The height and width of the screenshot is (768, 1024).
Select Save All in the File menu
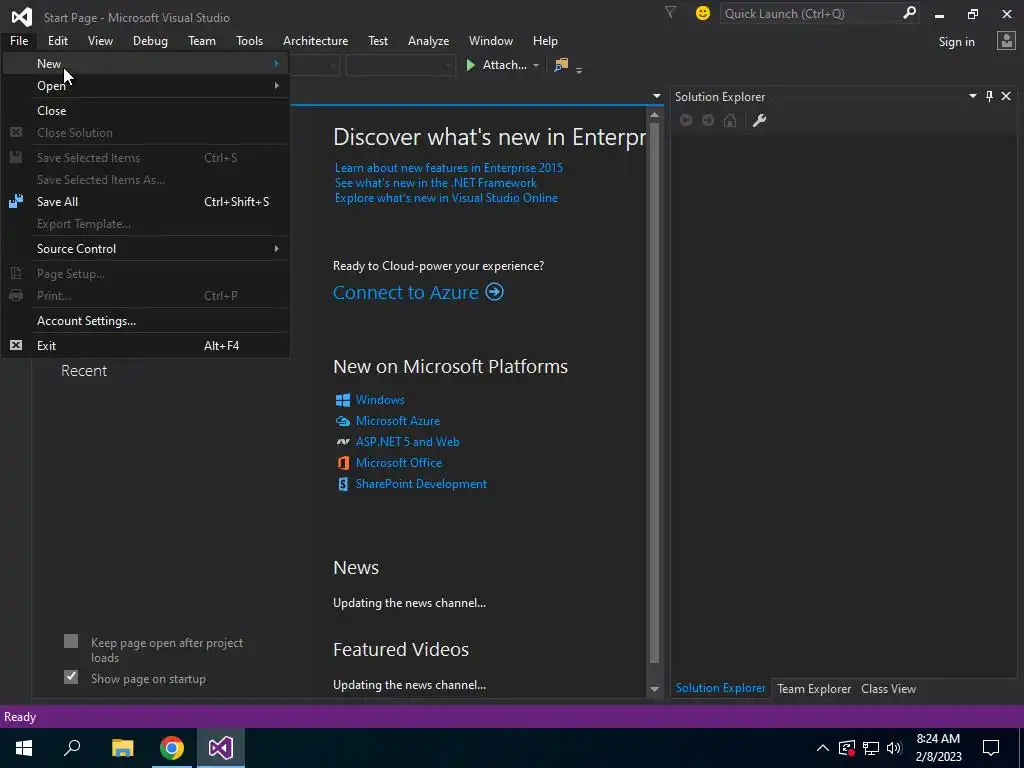pos(145,202)
